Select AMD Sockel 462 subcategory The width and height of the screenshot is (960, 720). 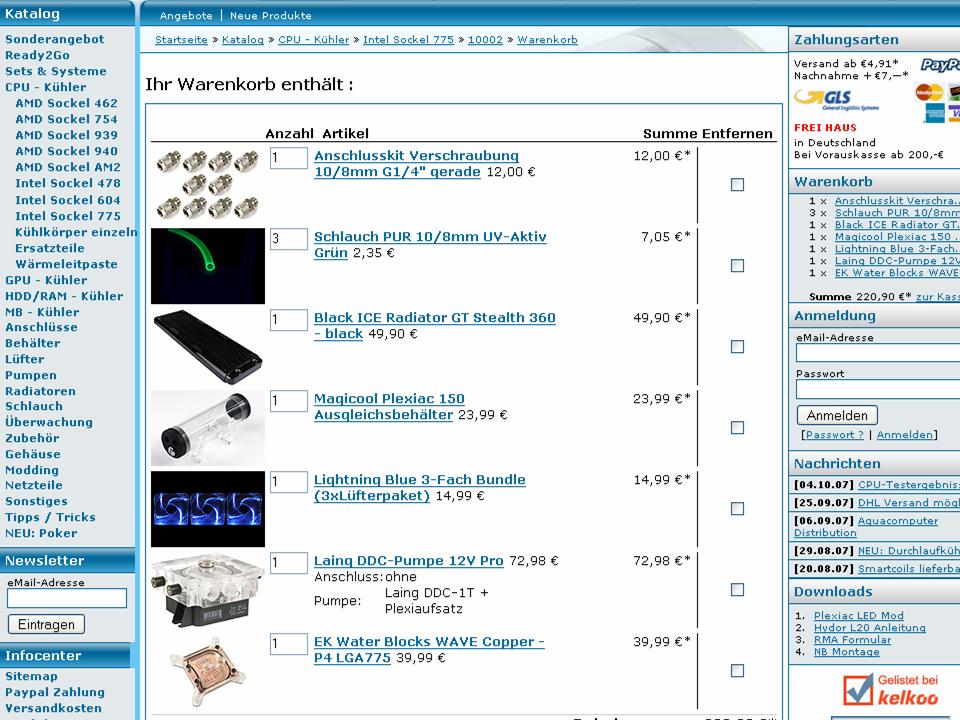click(66, 103)
